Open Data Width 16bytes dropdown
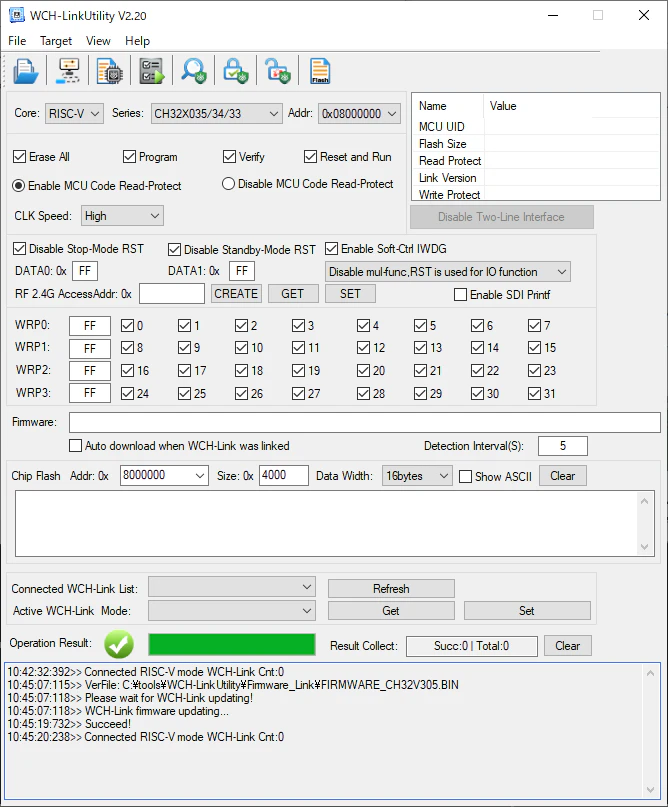 tap(417, 476)
